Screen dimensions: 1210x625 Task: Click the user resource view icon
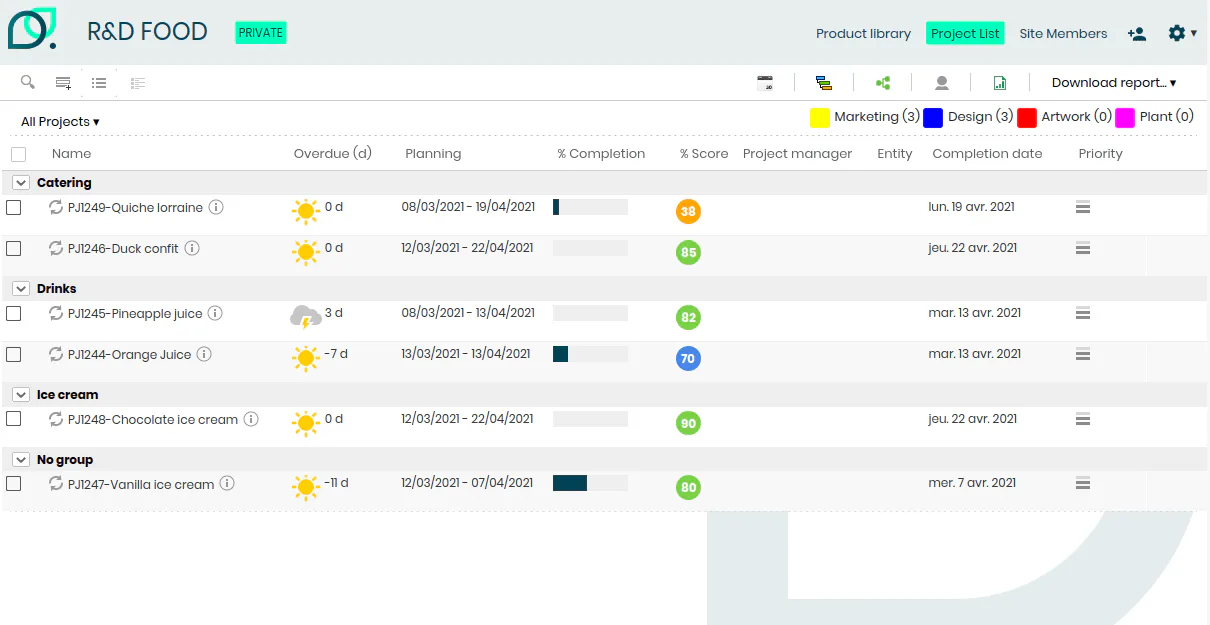coord(941,83)
